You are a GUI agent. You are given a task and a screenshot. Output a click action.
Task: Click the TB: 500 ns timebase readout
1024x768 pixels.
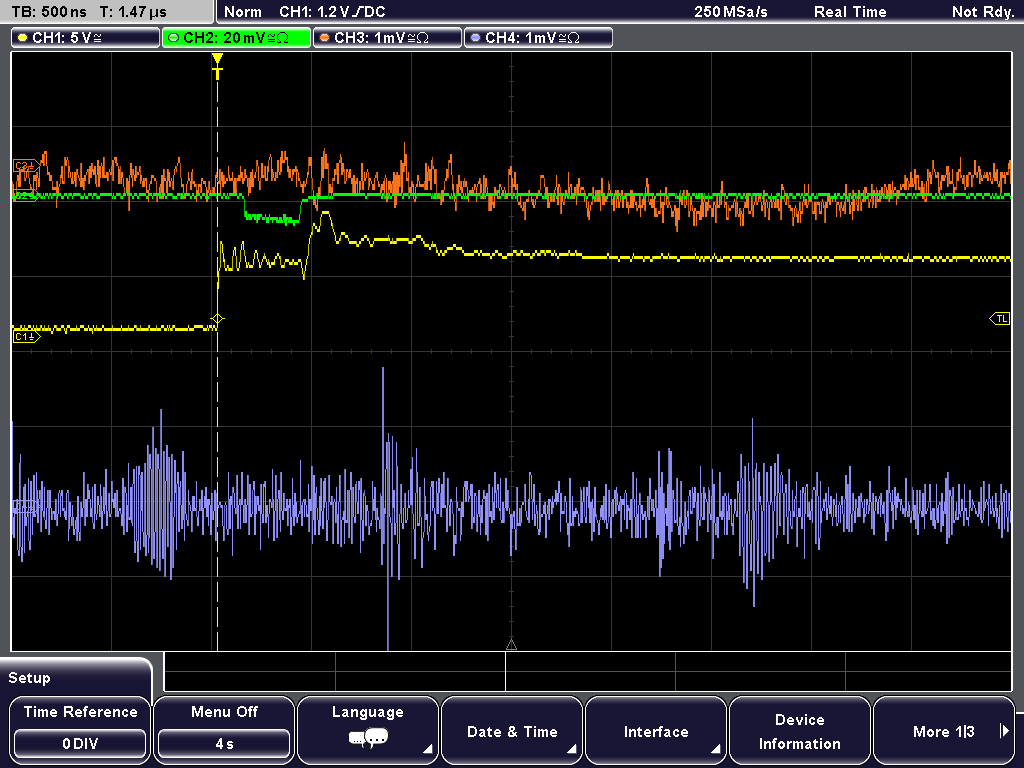click(x=50, y=12)
